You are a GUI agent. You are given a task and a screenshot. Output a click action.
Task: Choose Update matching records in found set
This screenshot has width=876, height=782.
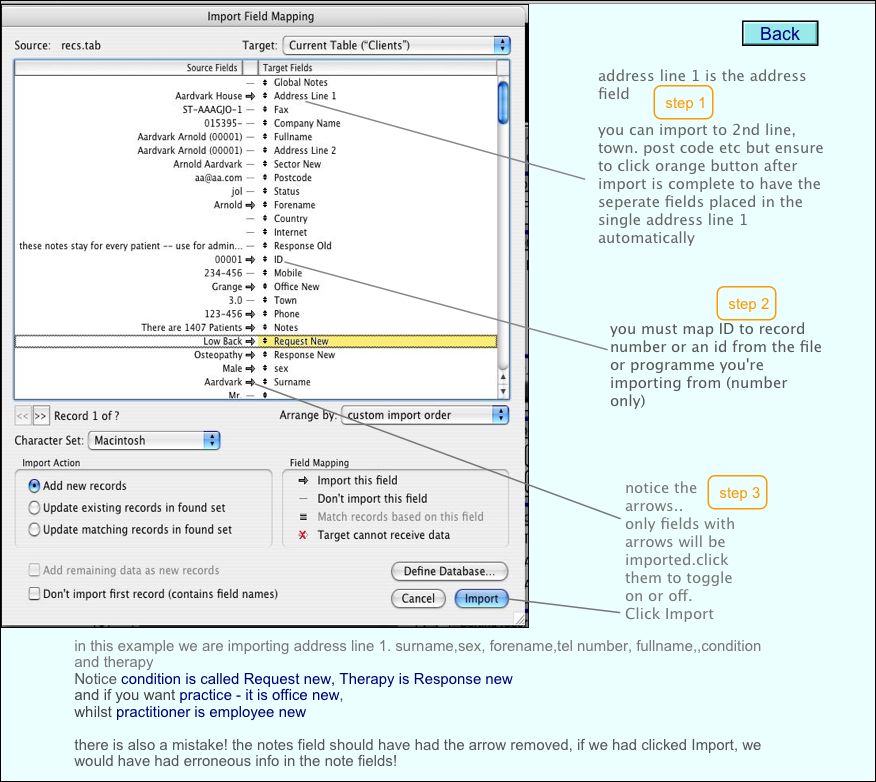pyautogui.click(x=34, y=530)
